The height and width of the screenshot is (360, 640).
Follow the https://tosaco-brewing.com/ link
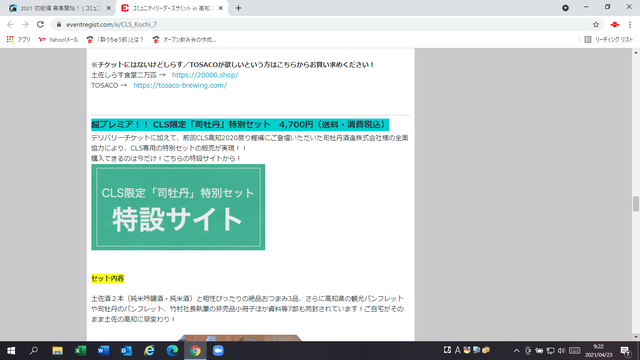pos(180,85)
